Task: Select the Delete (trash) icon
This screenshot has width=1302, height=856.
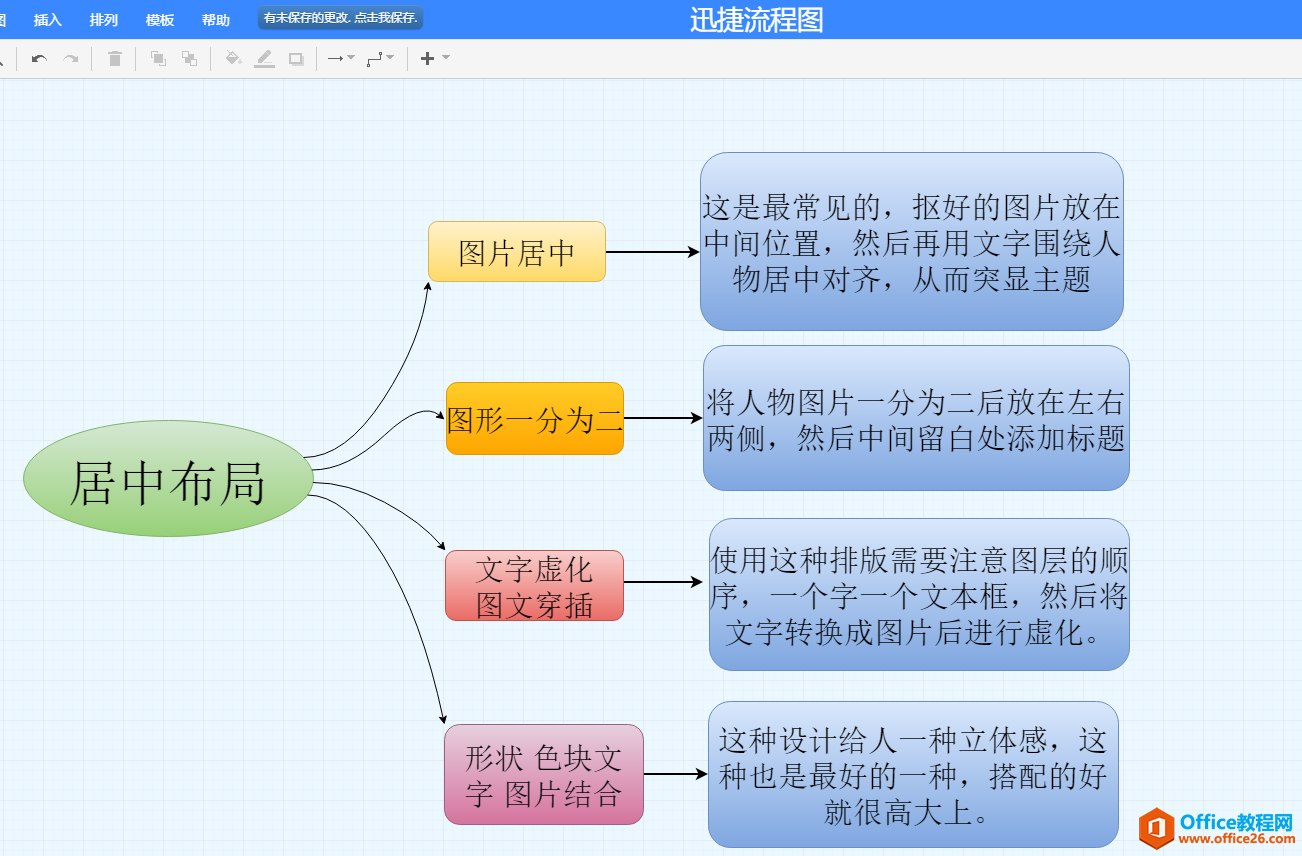Action: click(x=113, y=58)
